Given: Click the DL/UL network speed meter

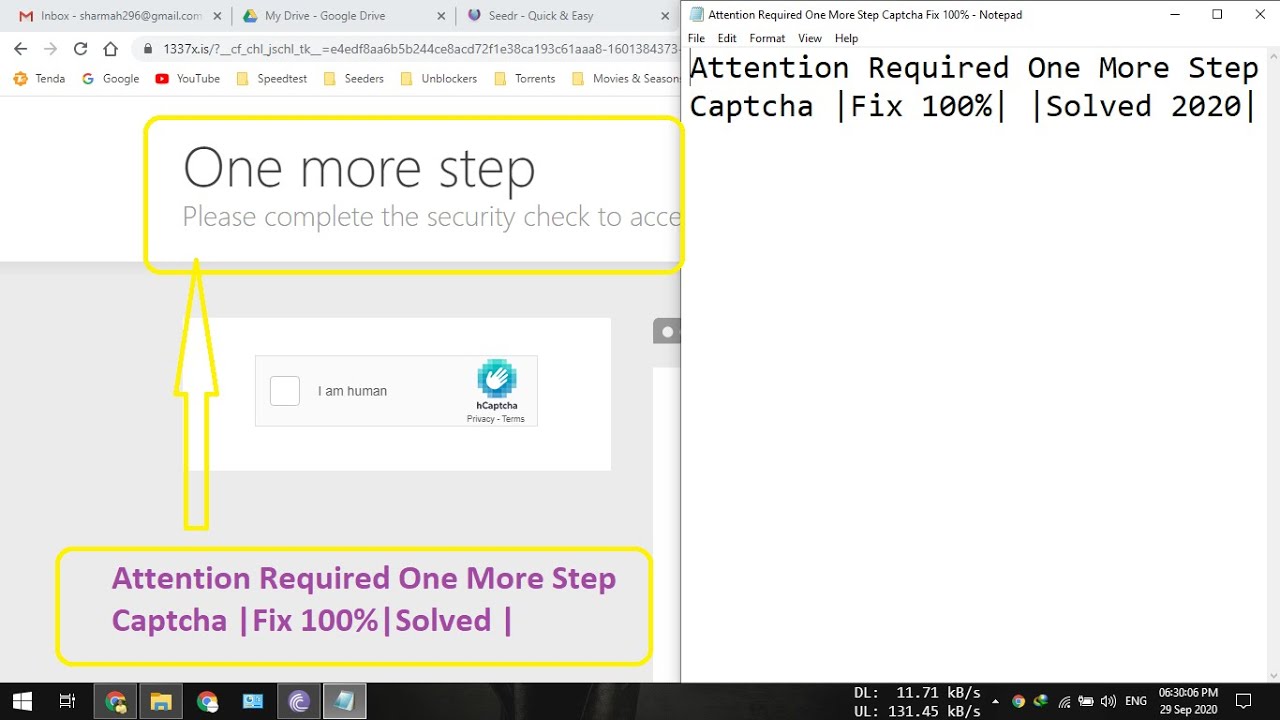Looking at the screenshot, I should click(x=917, y=702).
